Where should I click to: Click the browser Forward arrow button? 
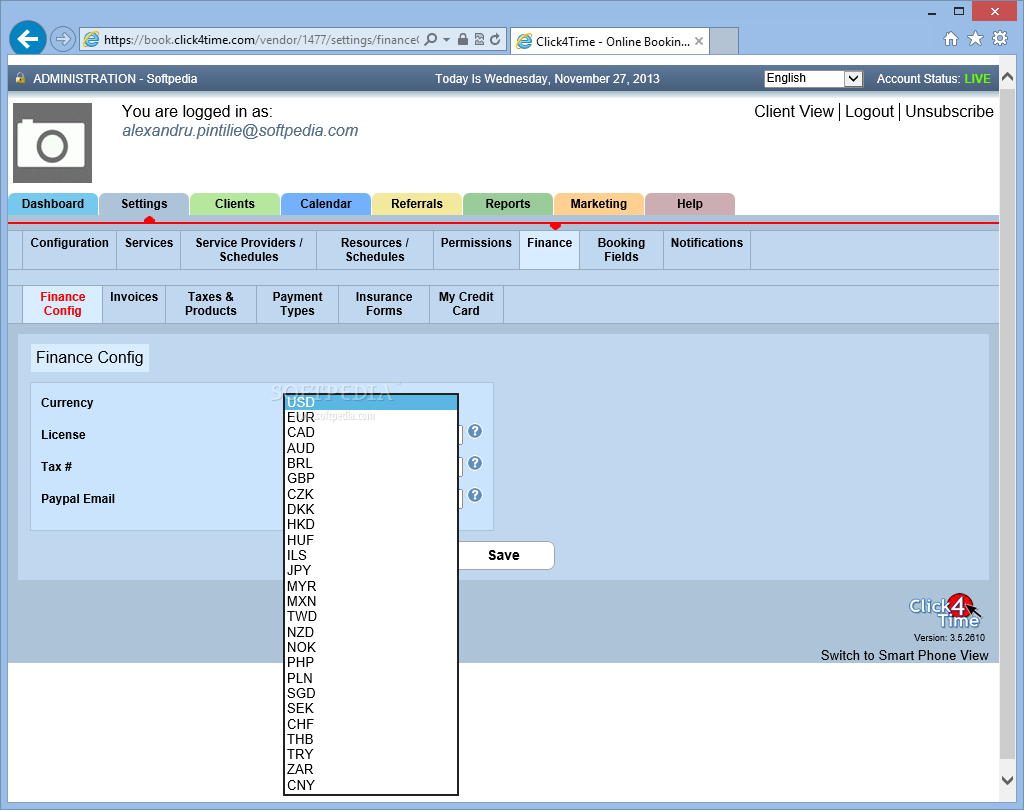[x=63, y=39]
